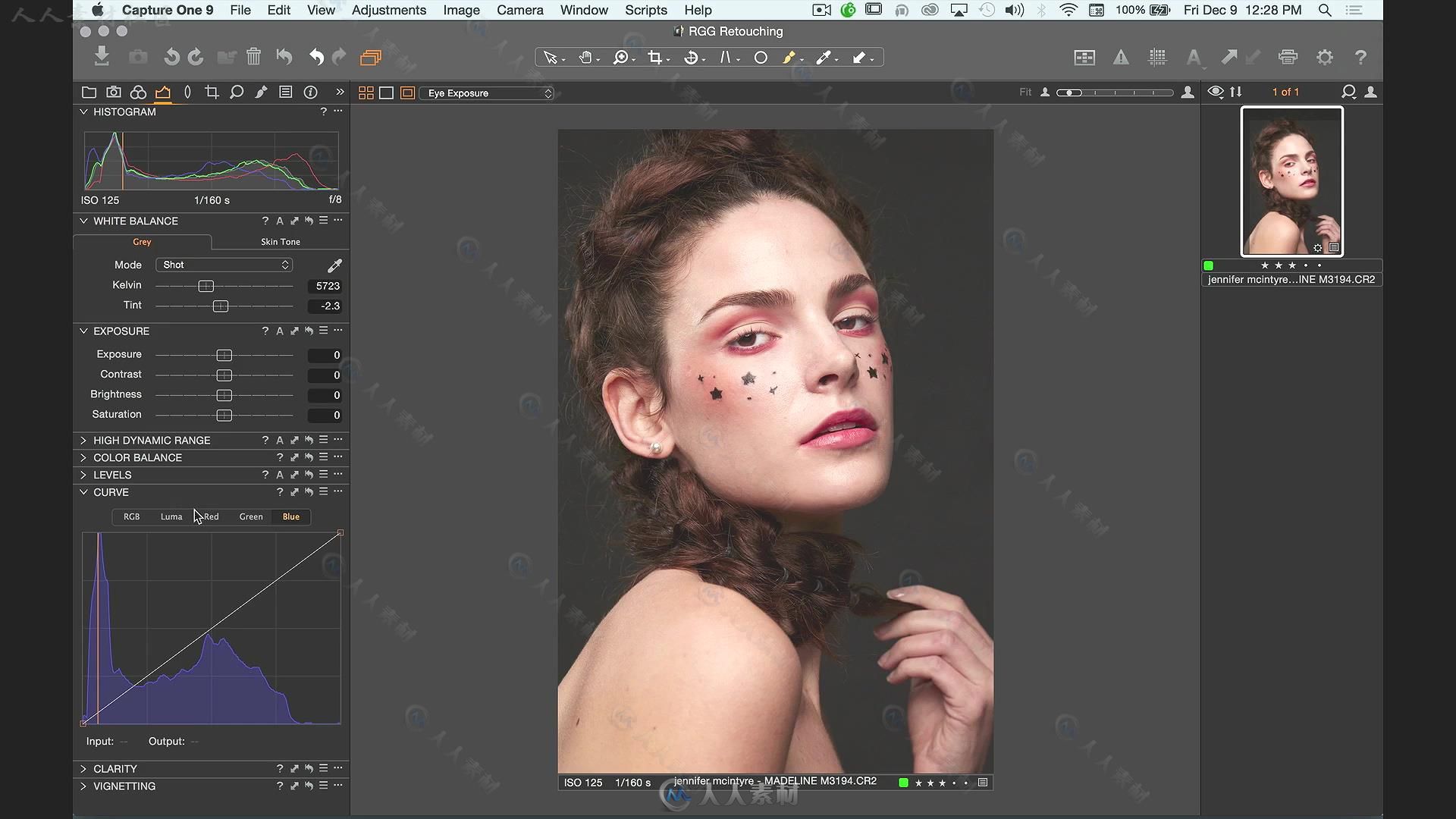
Task: Drag the Exposure slider to adjust
Action: click(224, 354)
